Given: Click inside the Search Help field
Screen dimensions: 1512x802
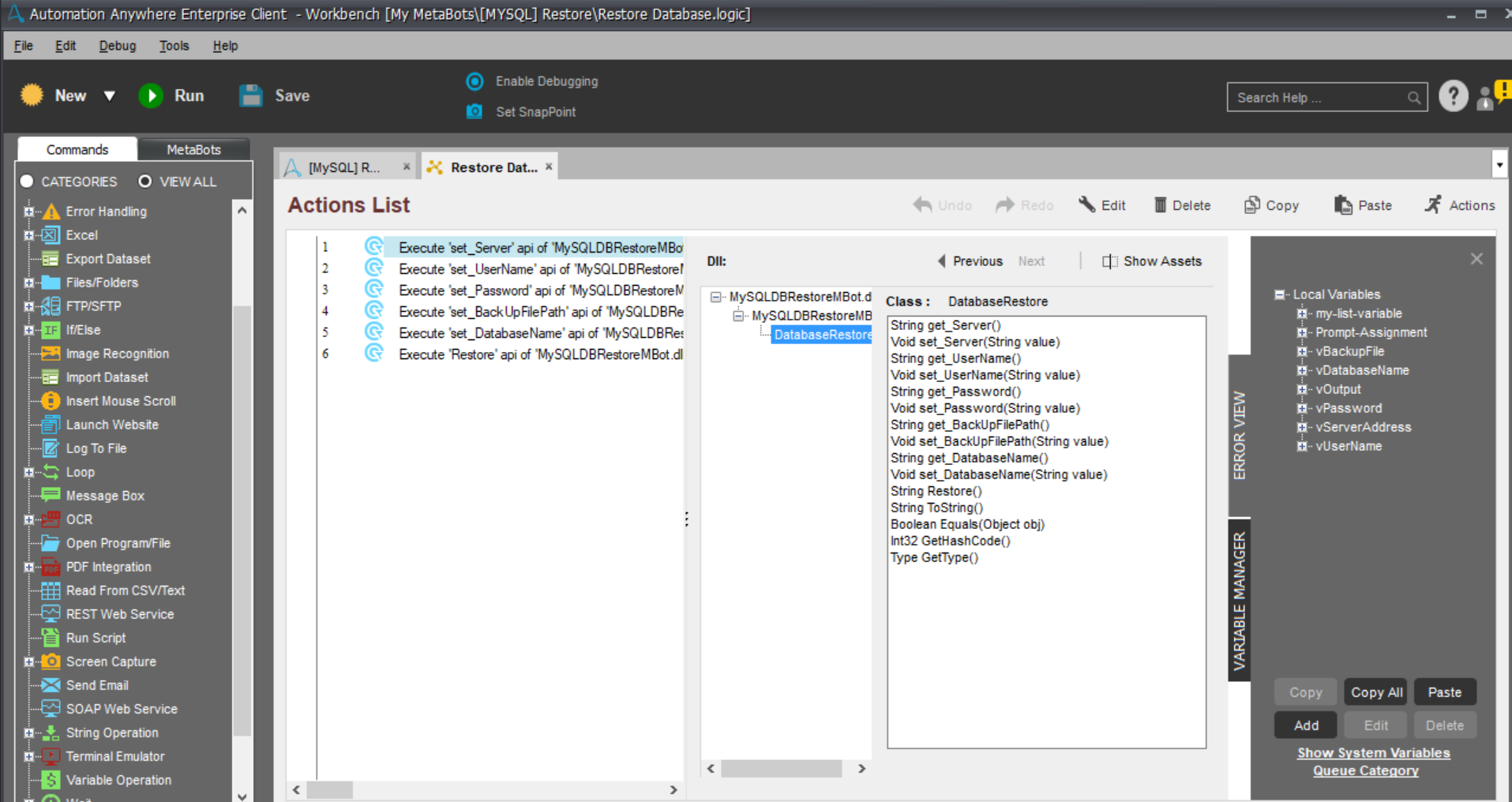Looking at the screenshot, I should [x=1319, y=98].
